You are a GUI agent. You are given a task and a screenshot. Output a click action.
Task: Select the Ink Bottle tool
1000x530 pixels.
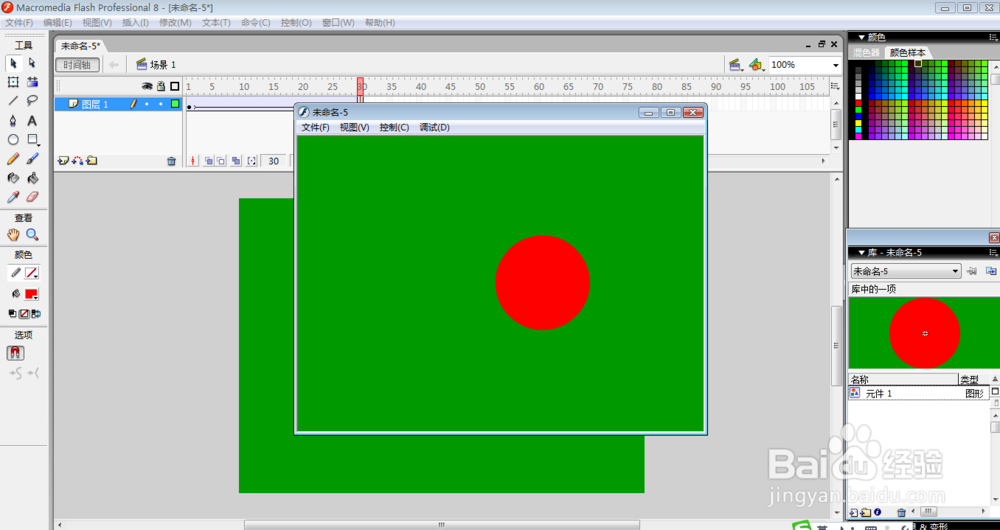13,178
